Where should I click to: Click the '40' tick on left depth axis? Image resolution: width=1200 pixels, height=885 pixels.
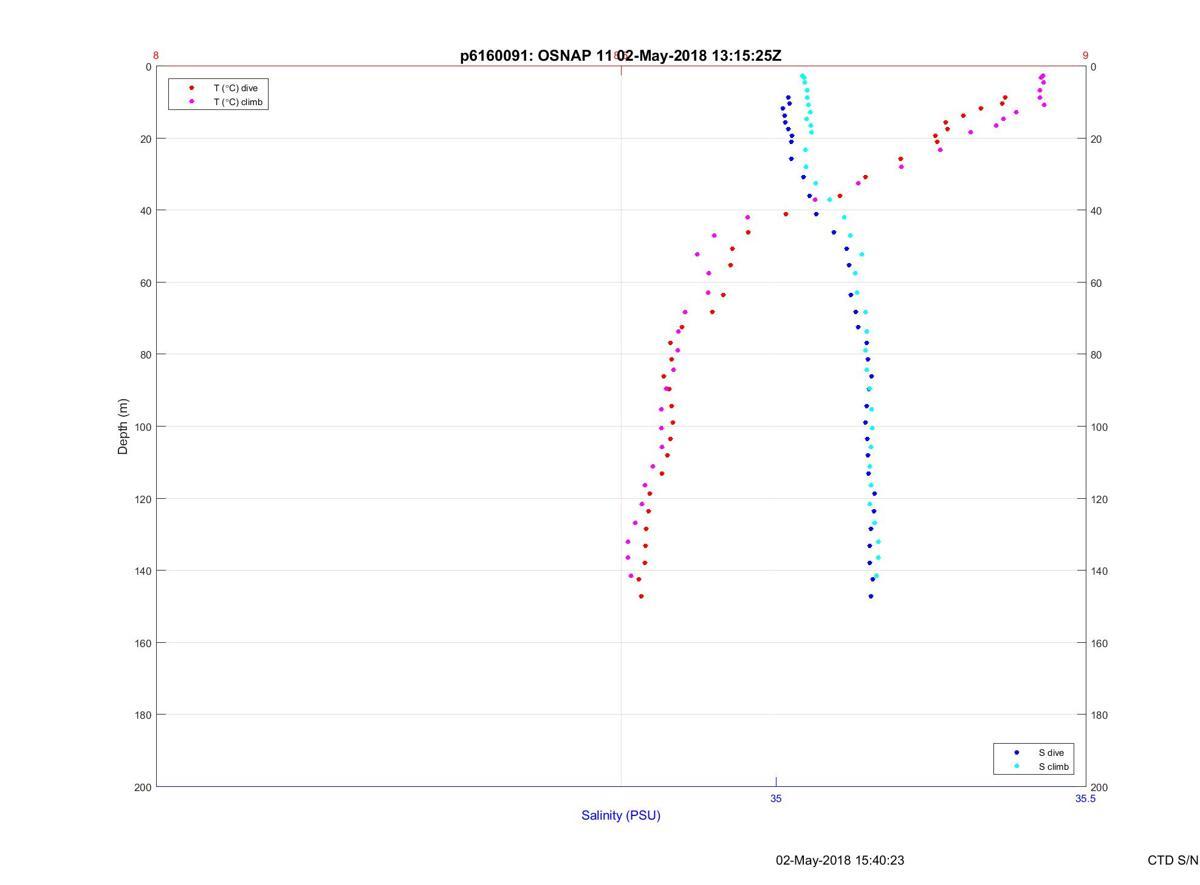click(x=145, y=211)
